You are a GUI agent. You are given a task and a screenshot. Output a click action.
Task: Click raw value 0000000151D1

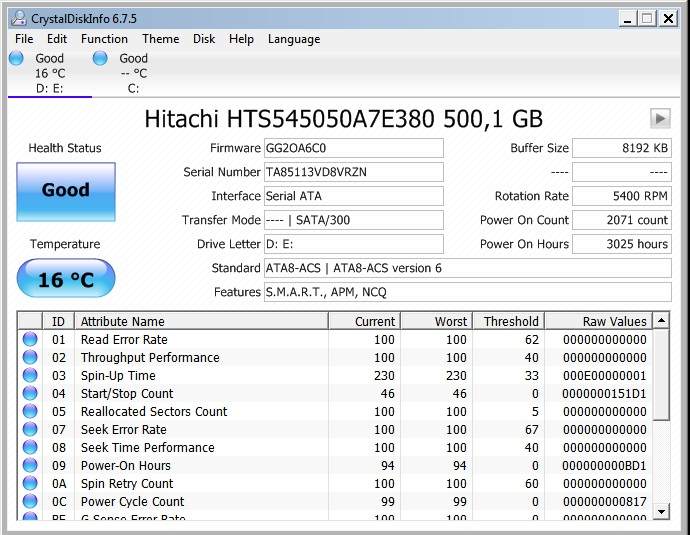pyautogui.click(x=604, y=394)
